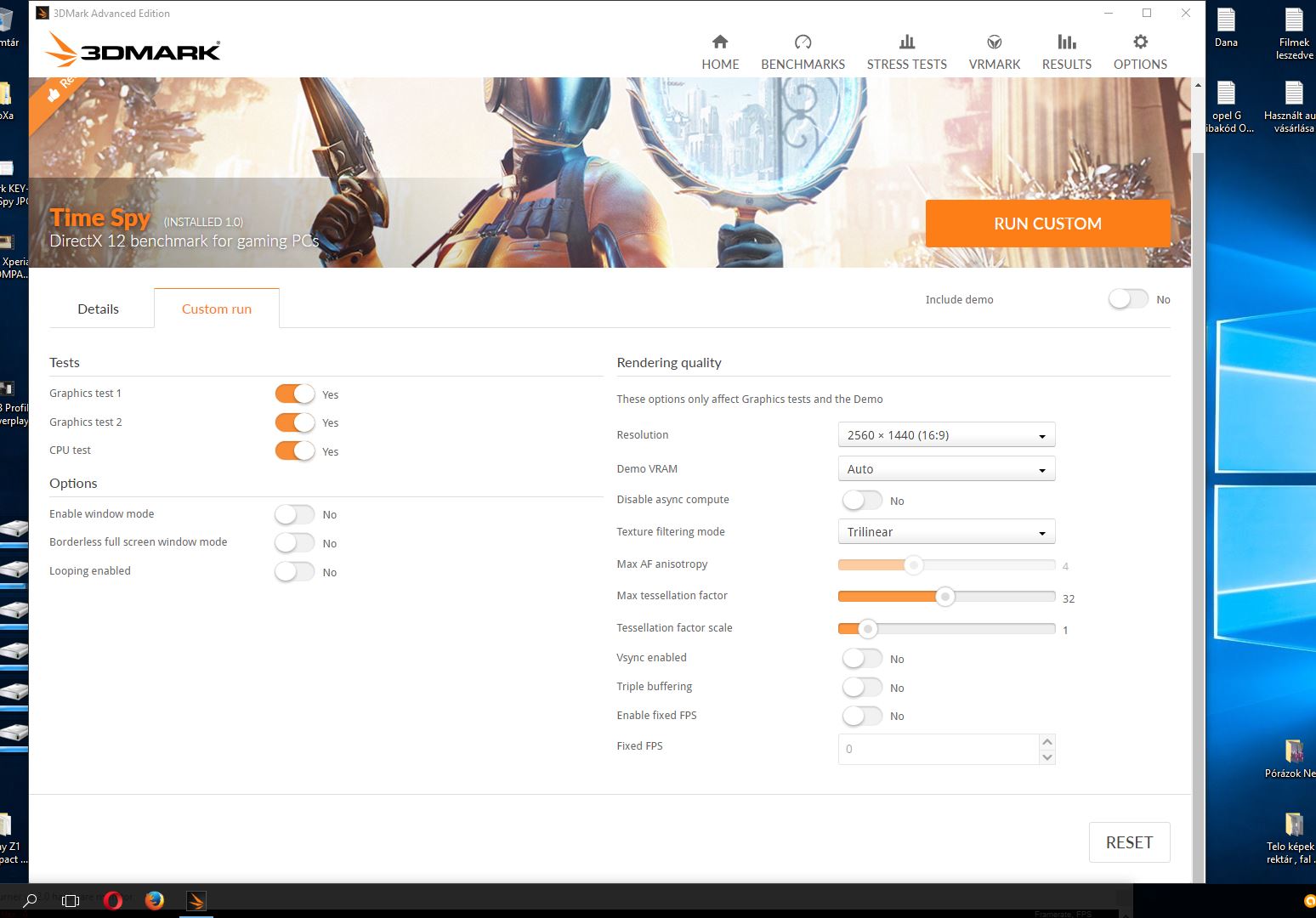Toggle CPU test switch
Viewport: 1316px width, 918px height.
tap(295, 450)
